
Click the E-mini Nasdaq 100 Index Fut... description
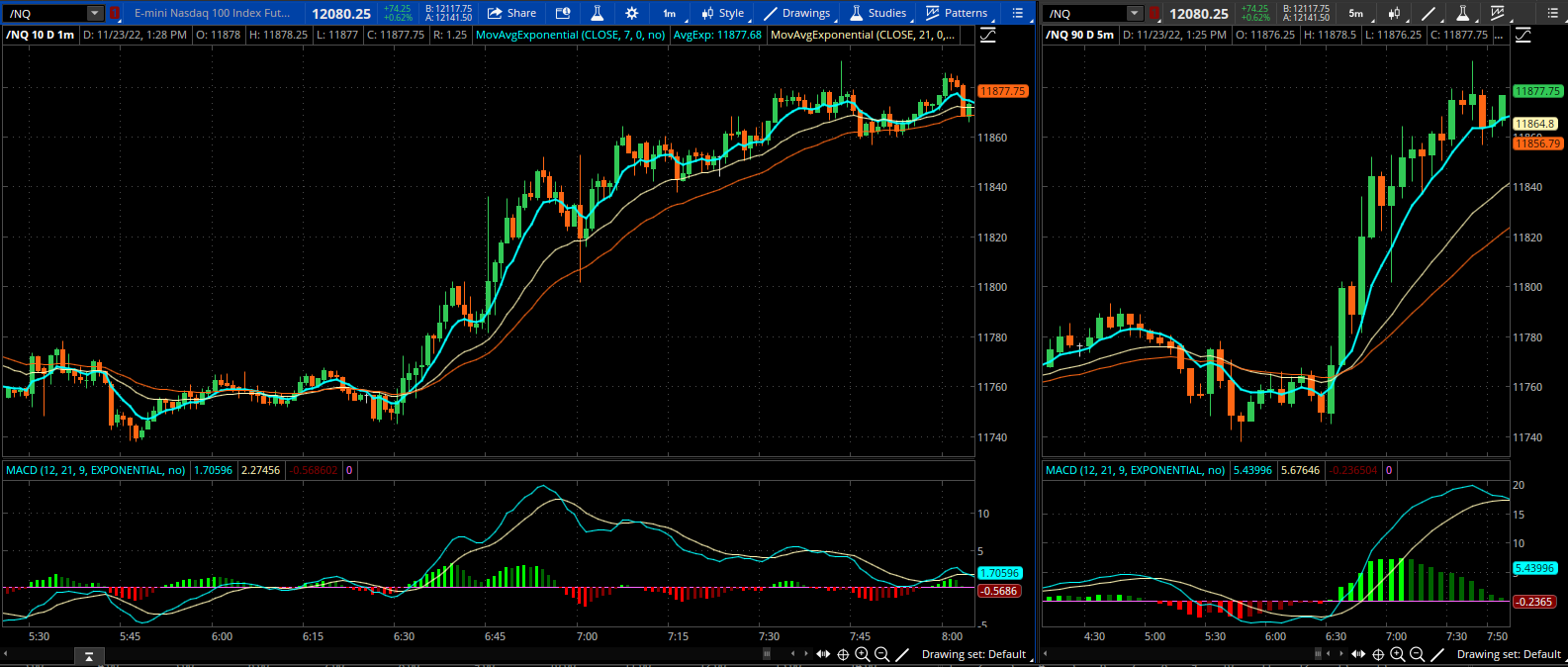[213, 14]
